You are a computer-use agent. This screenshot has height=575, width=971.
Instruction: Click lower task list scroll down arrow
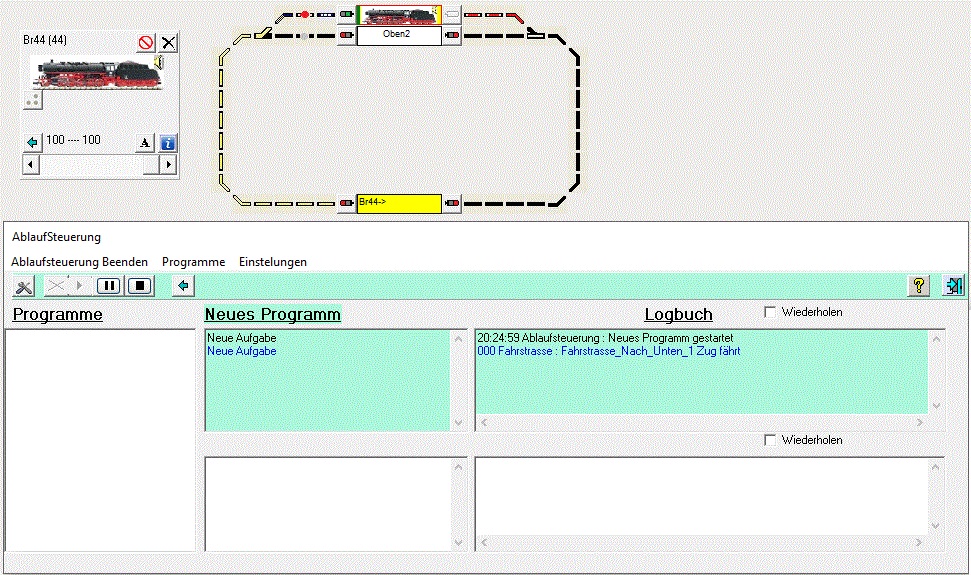458,542
